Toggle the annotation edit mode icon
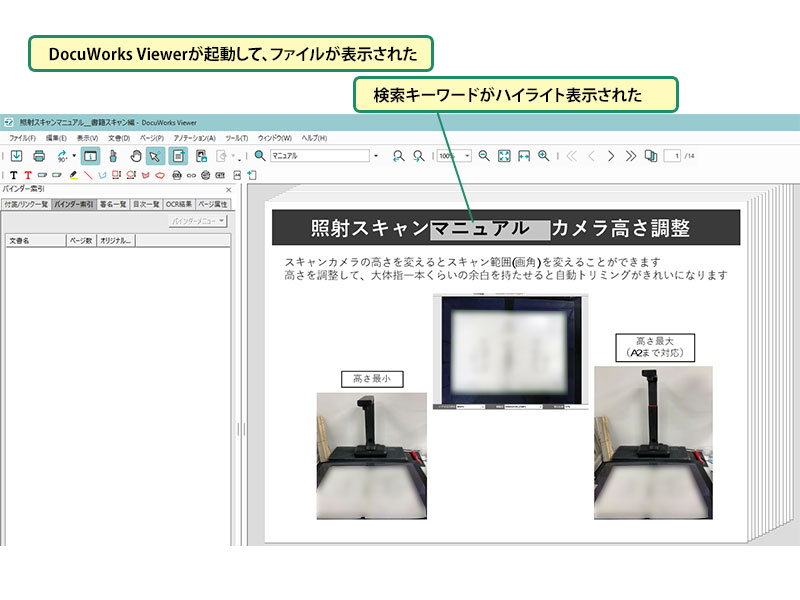Viewport: 800px width, 600px height. pos(179,156)
